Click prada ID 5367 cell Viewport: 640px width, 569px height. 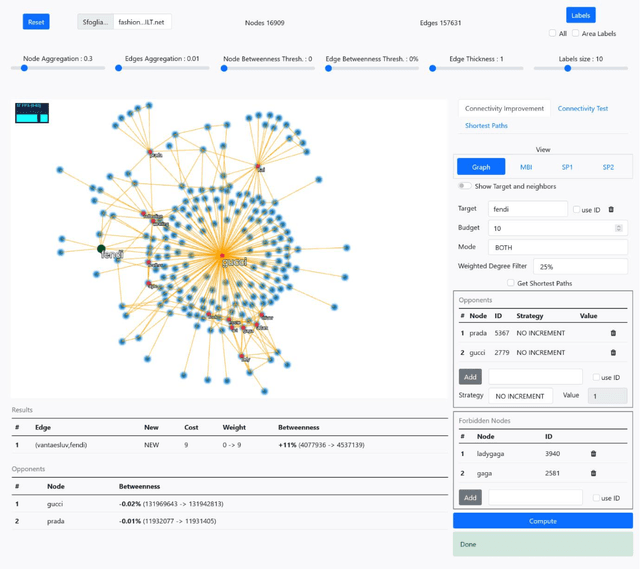tap(502, 333)
